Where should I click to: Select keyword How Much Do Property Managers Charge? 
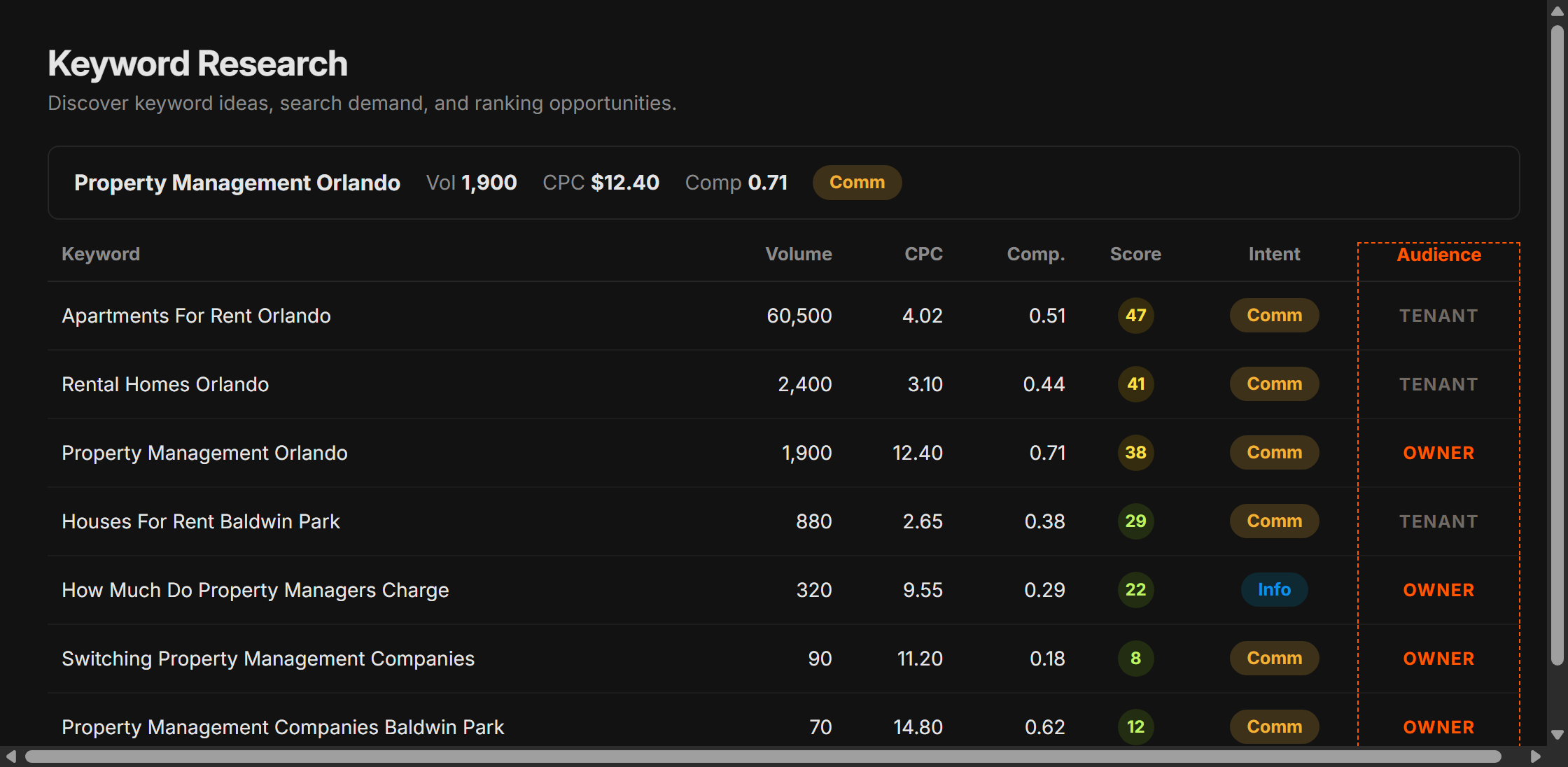[x=255, y=590]
